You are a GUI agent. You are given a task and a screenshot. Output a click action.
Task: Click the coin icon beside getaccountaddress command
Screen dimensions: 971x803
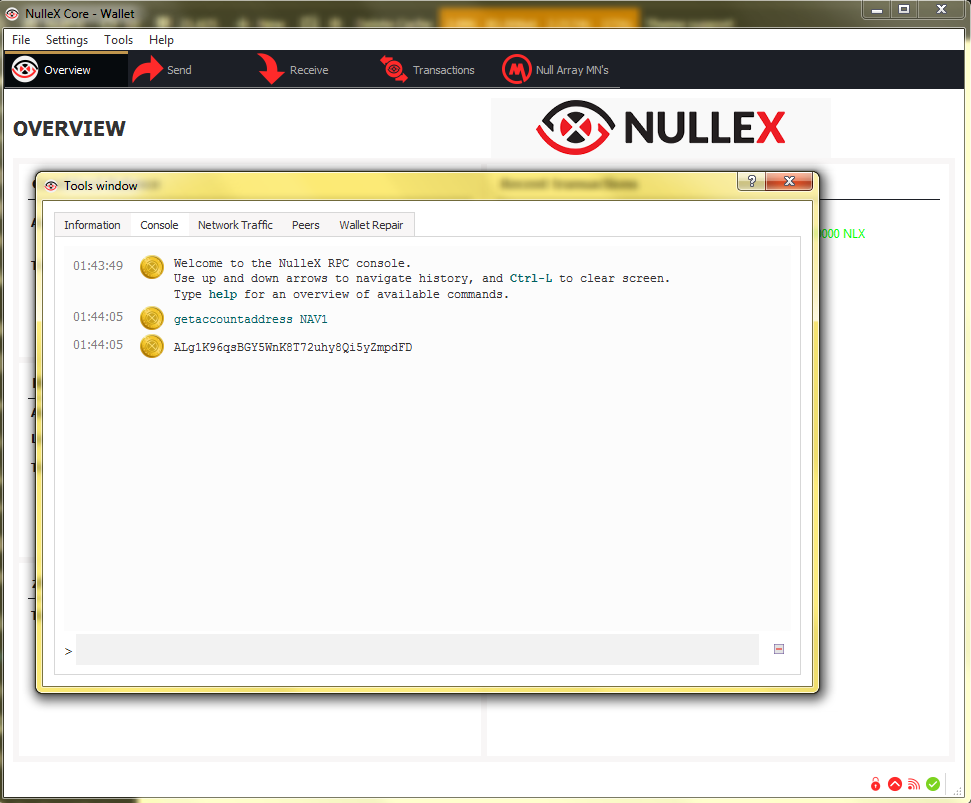pyautogui.click(x=152, y=318)
